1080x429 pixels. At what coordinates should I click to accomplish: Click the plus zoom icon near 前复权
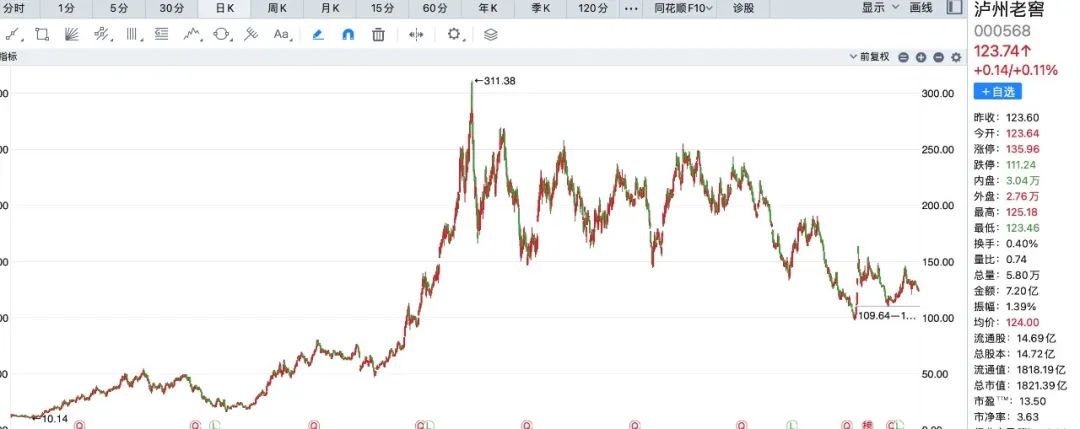point(921,58)
